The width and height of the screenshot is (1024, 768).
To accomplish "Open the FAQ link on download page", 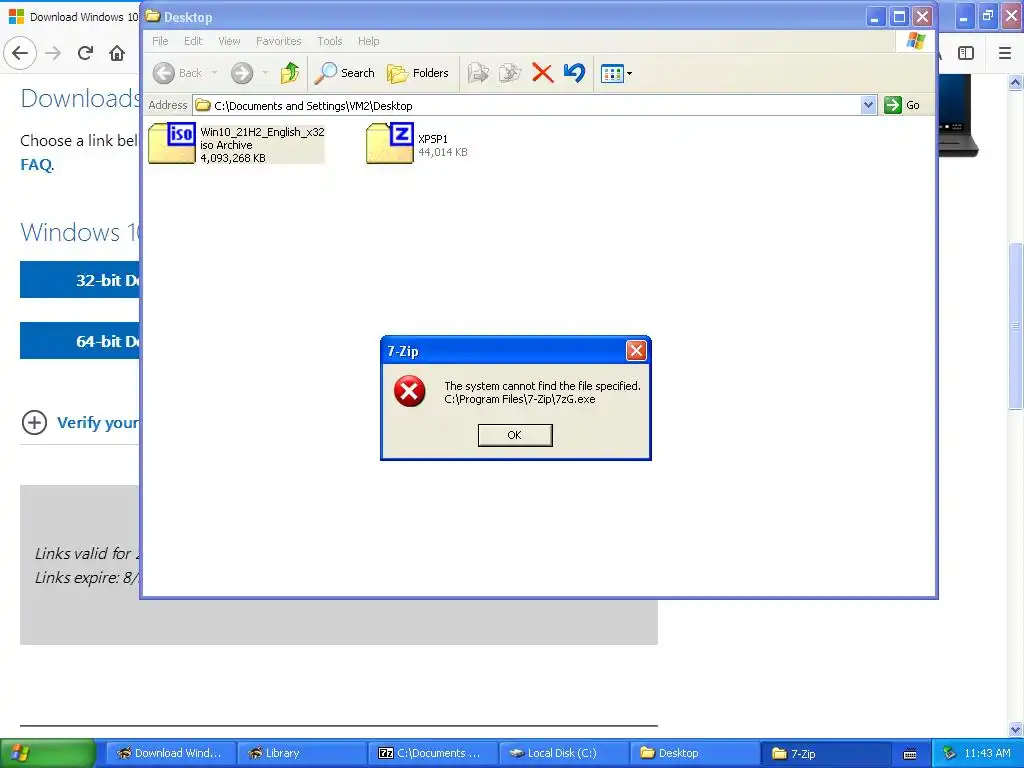I will [x=37, y=165].
